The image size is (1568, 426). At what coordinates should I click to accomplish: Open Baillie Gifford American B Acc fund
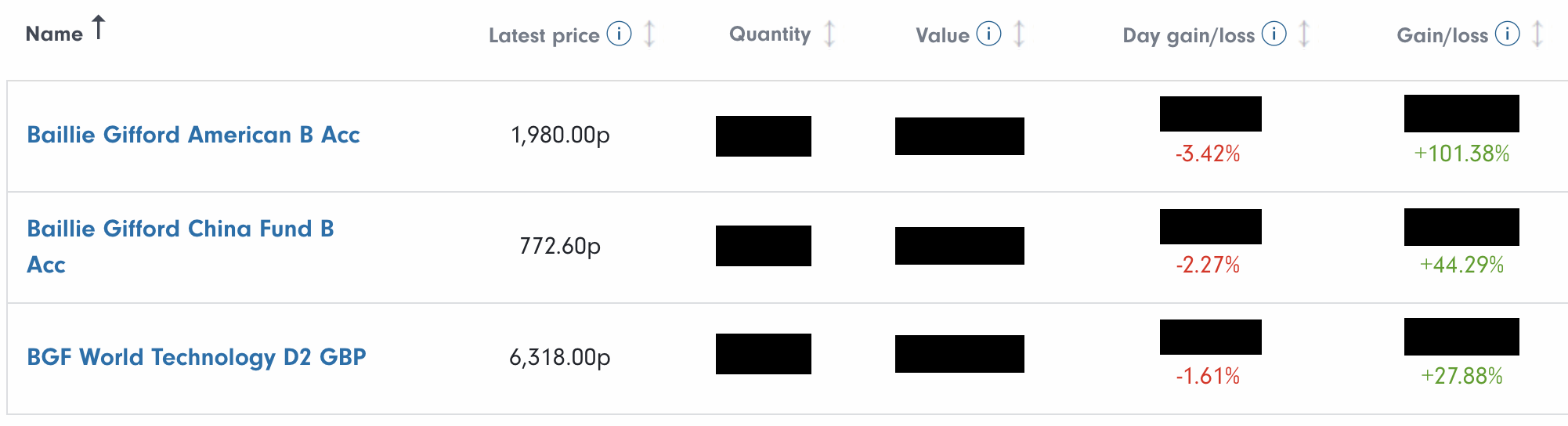click(x=193, y=135)
